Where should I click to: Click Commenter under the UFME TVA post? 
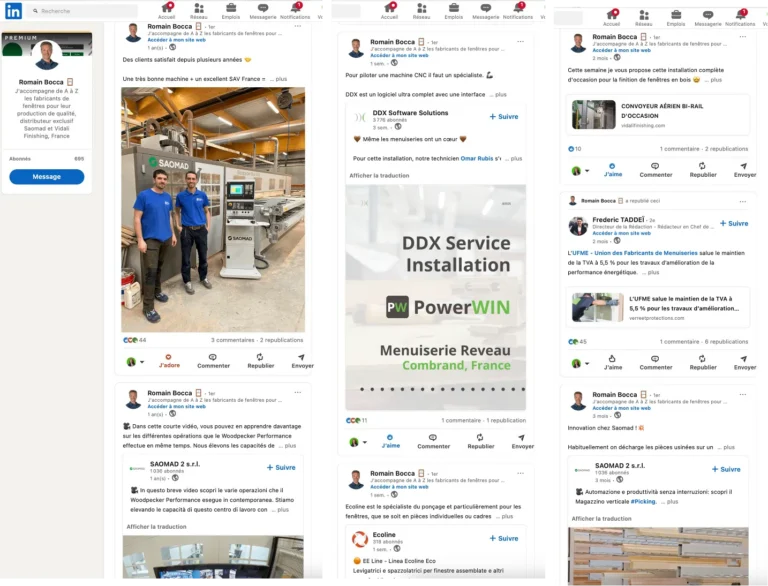[x=656, y=362]
